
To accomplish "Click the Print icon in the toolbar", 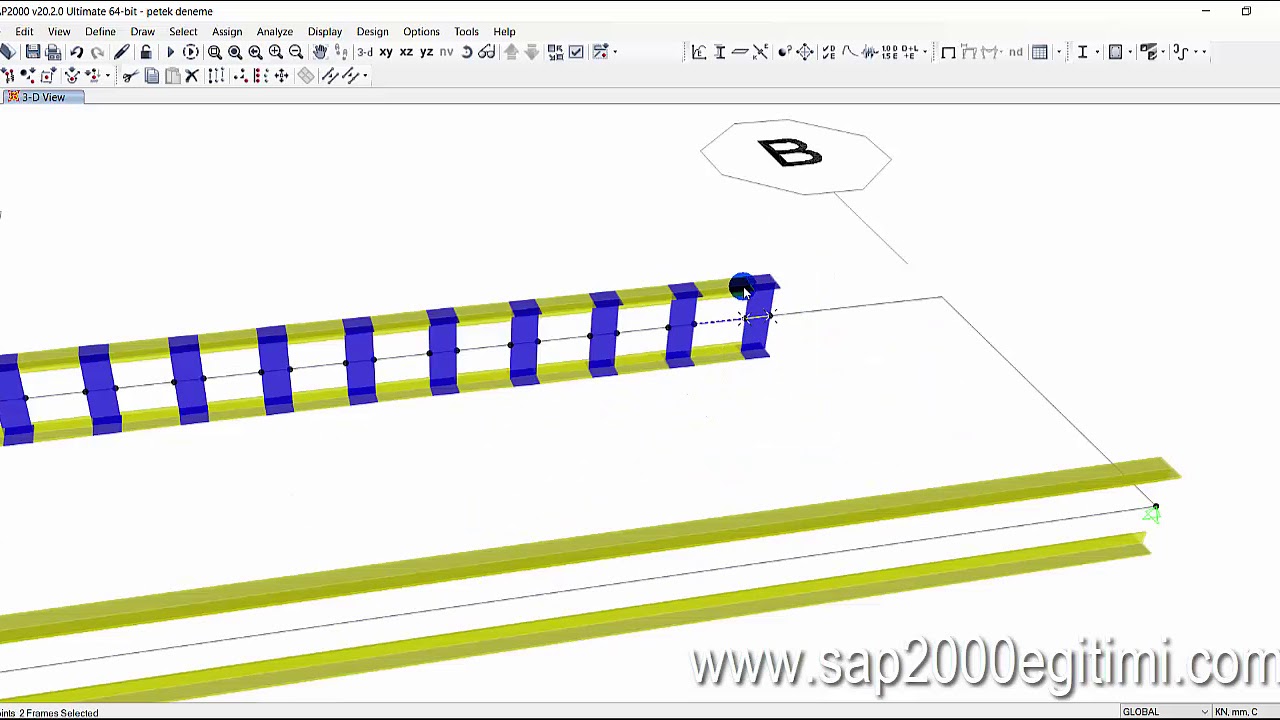I will (x=53, y=52).
